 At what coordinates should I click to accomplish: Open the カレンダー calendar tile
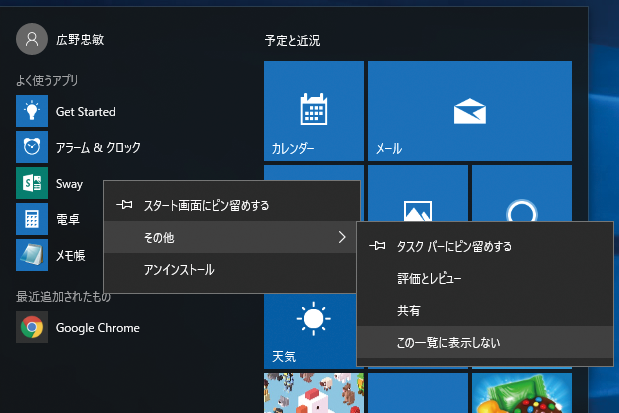[314, 111]
